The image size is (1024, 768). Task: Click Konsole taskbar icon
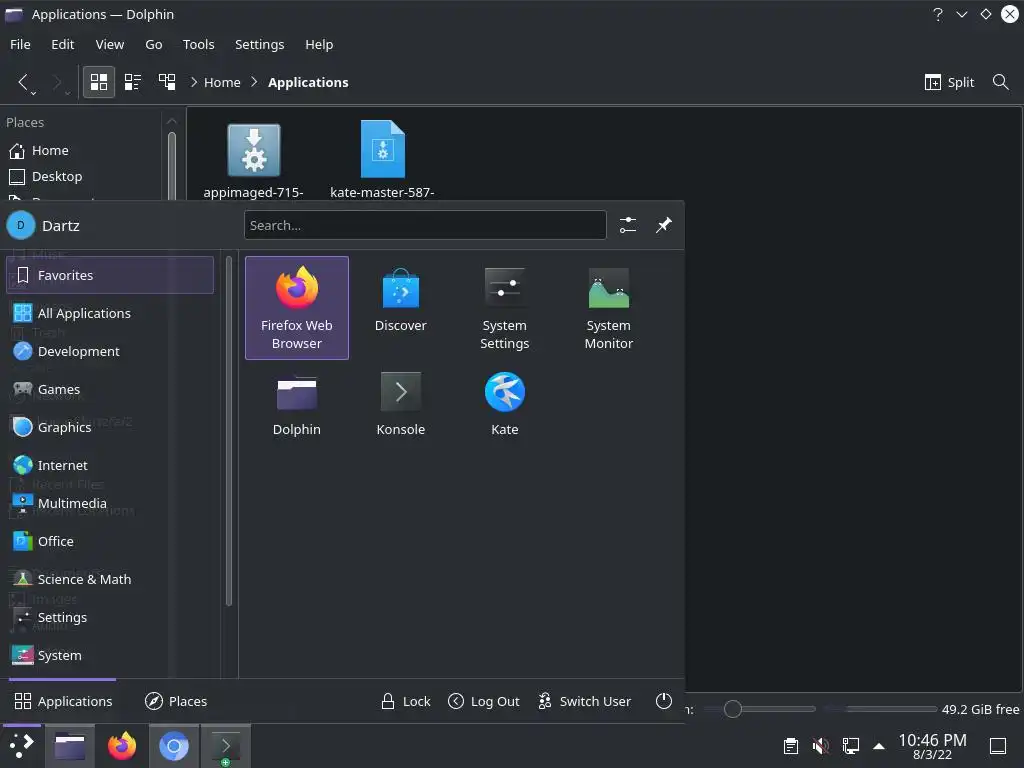point(225,746)
